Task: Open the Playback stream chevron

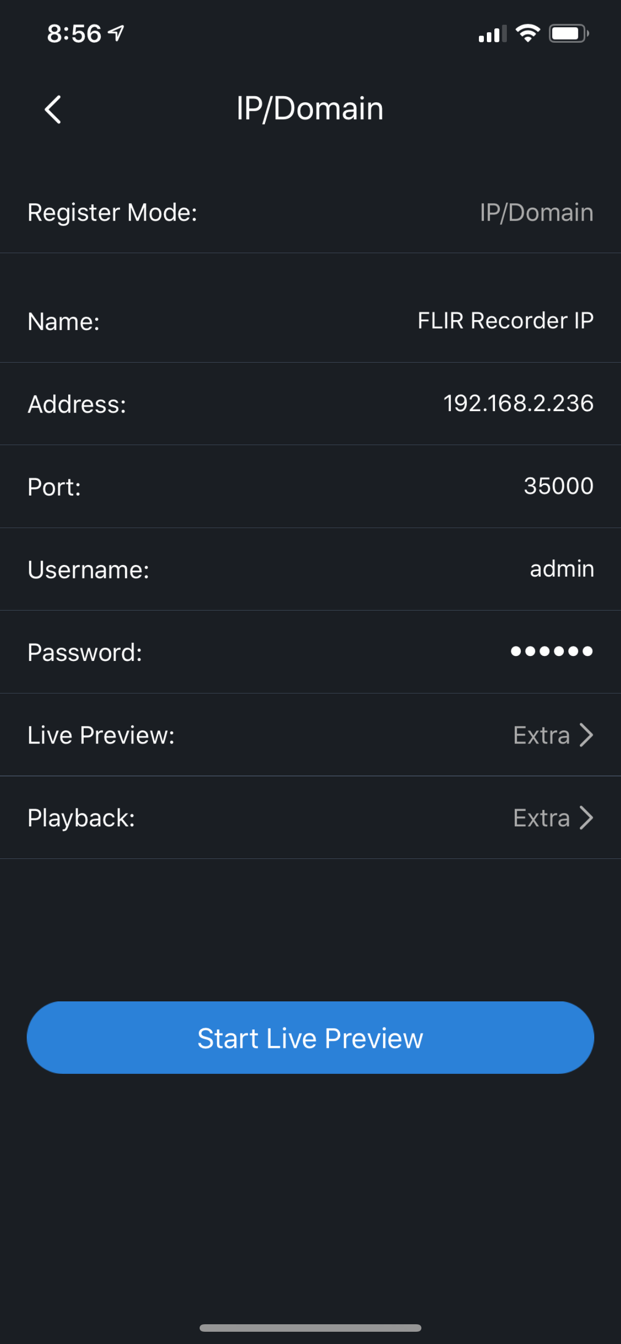Action: pyautogui.click(x=587, y=818)
